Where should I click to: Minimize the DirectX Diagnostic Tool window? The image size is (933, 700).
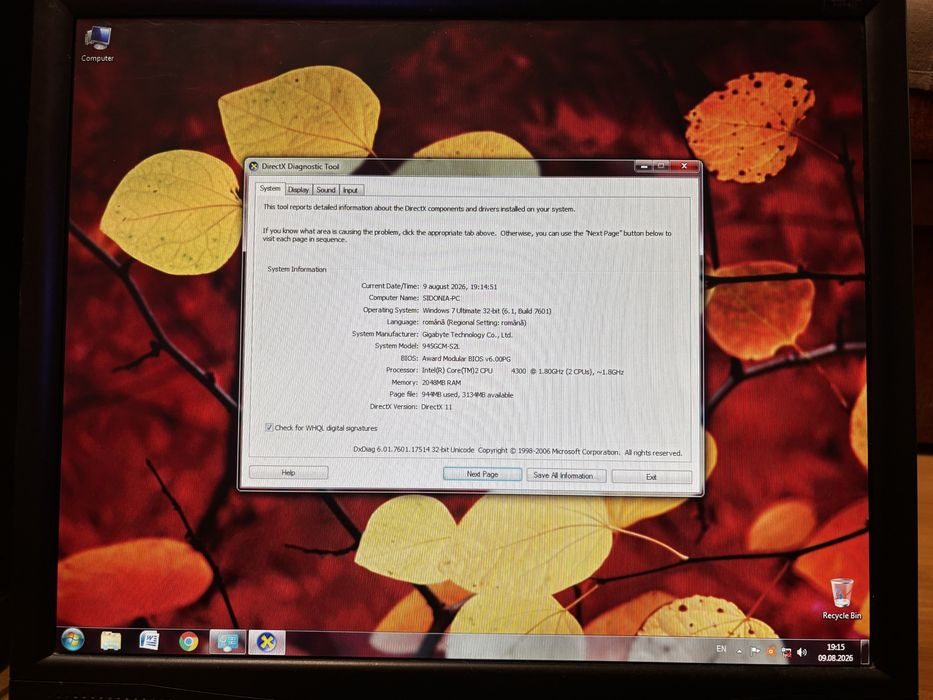click(643, 166)
